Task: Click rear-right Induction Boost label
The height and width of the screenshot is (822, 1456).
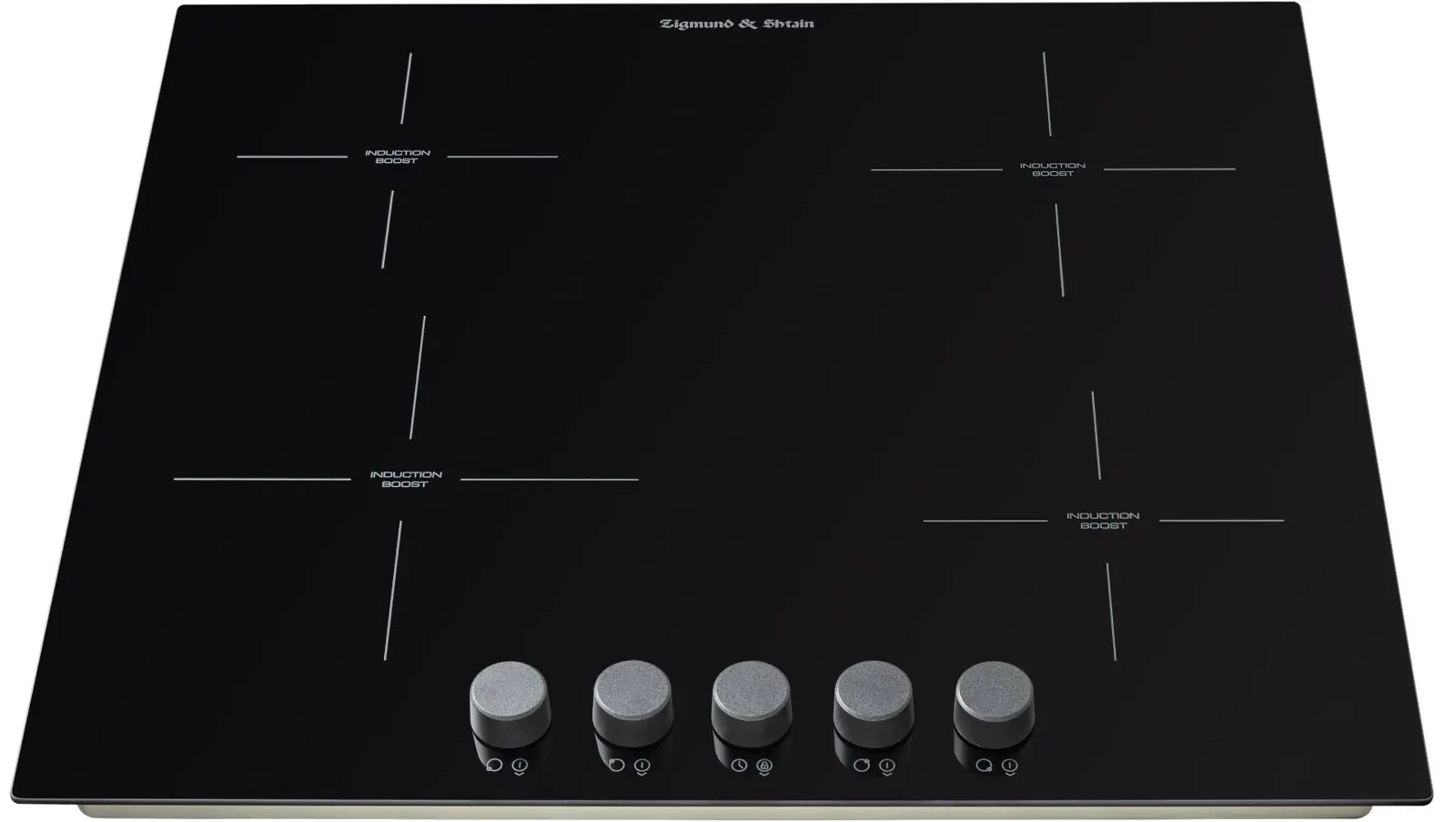Action: (1053, 169)
